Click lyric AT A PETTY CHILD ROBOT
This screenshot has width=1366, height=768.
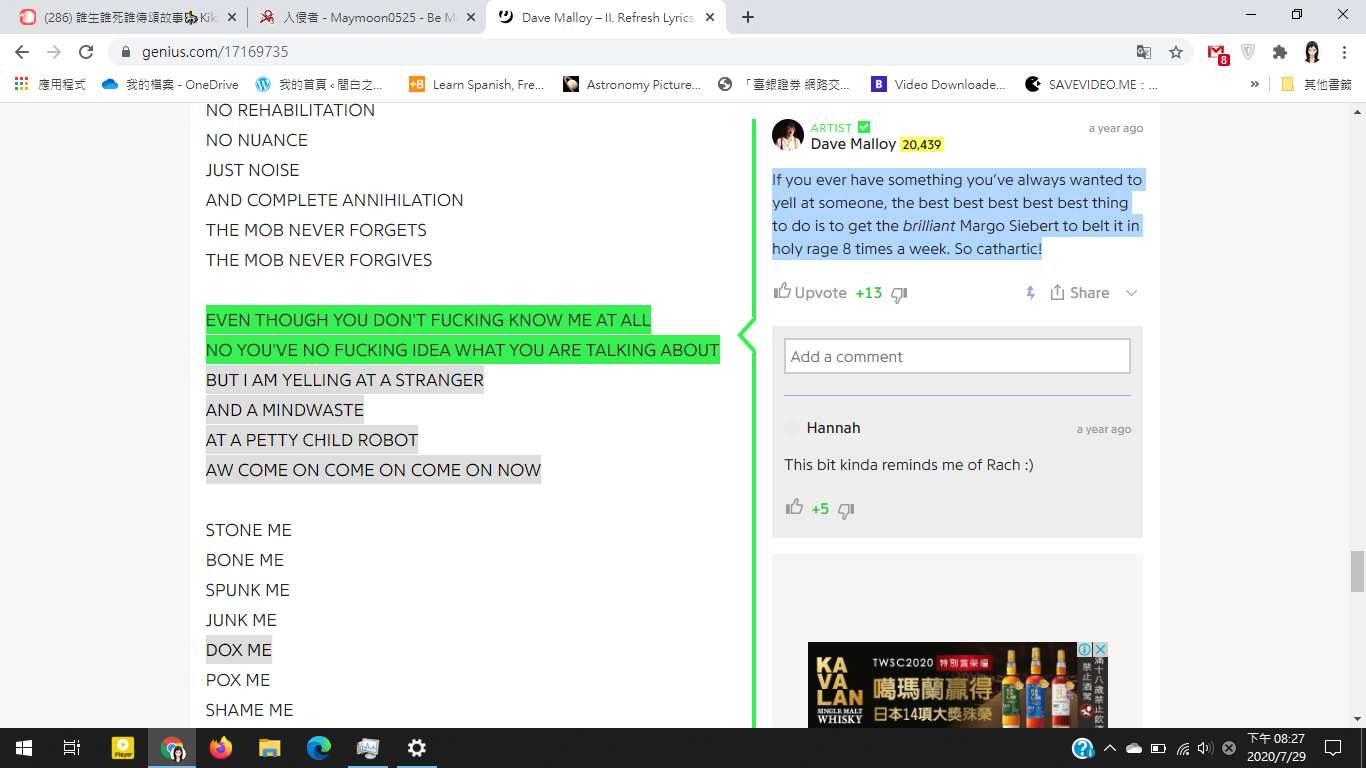coord(312,440)
